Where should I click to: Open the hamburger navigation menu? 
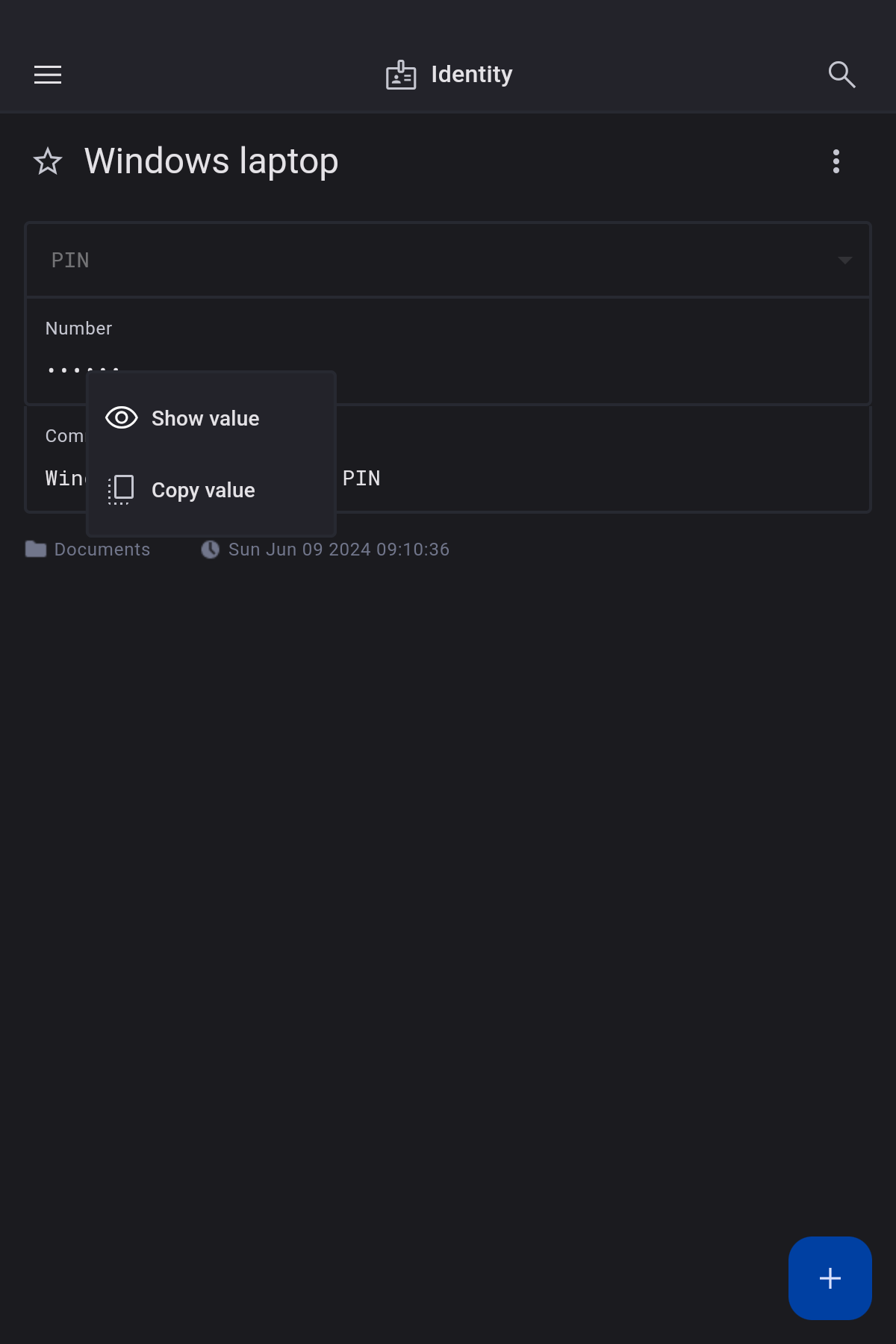[x=48, y=75]
